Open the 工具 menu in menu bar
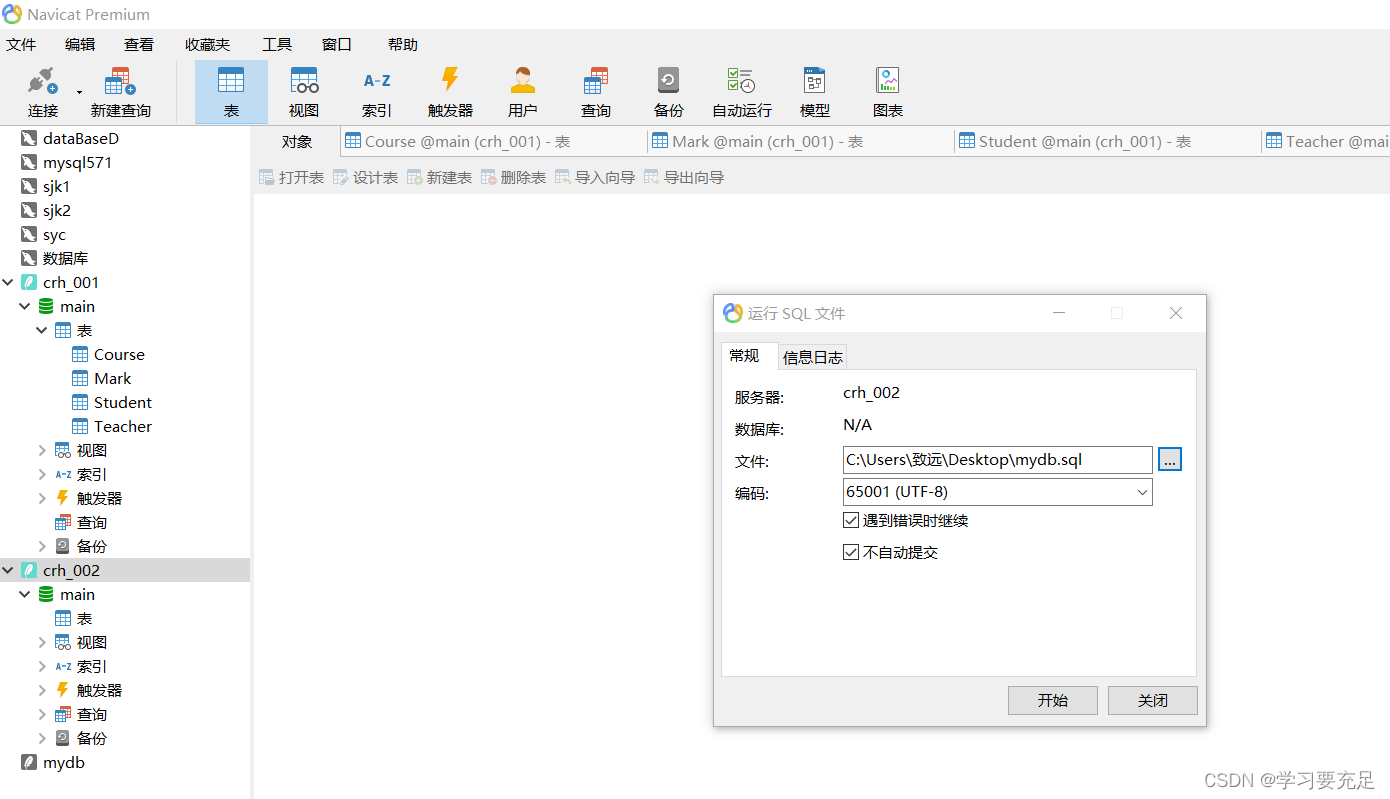The image size is (1390, 799). (276, 45)
